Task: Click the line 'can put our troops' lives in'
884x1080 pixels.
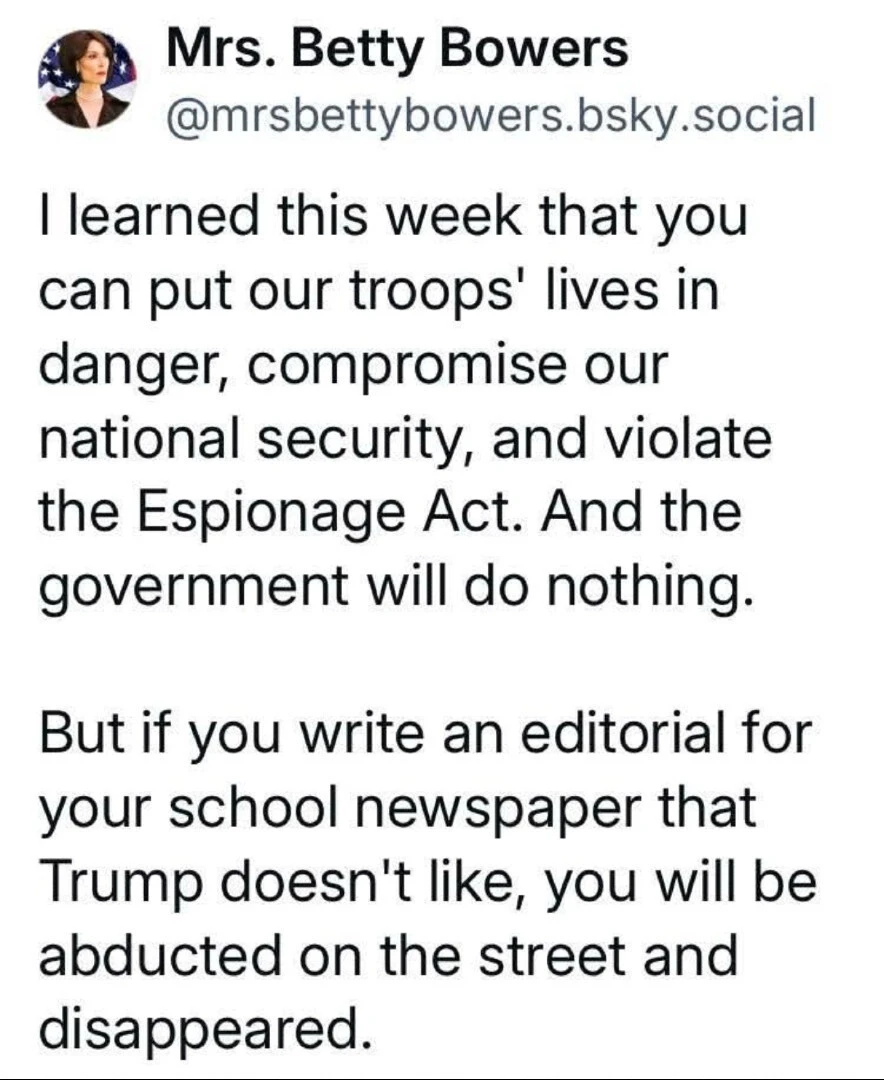Action: 380,291
